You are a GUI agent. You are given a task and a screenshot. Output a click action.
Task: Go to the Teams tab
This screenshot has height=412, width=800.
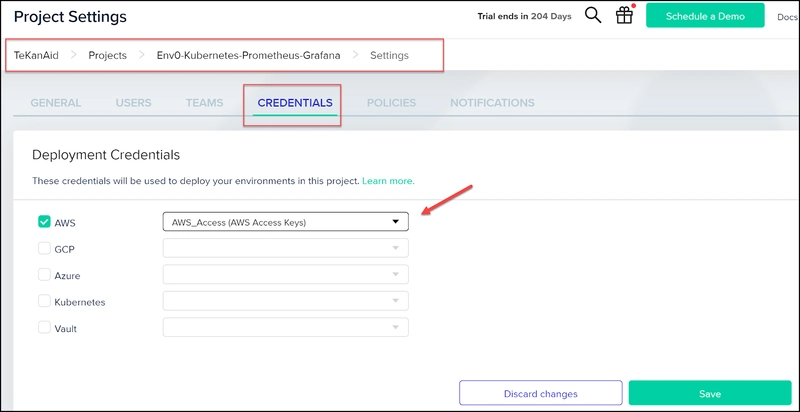point(205,103)
